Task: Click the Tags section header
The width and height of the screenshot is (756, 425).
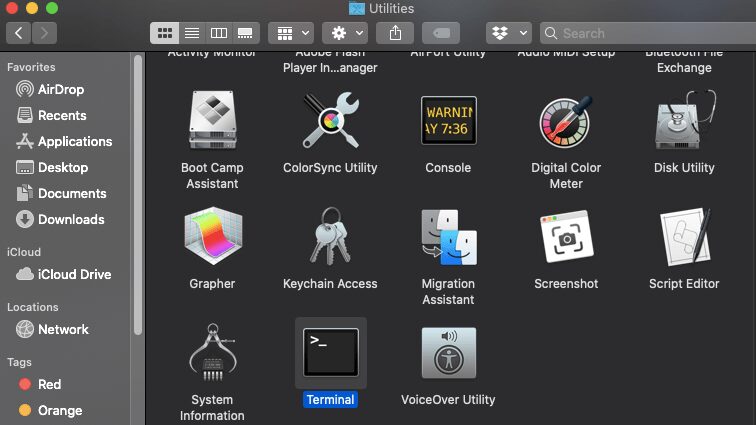Action: click(19, 362)
